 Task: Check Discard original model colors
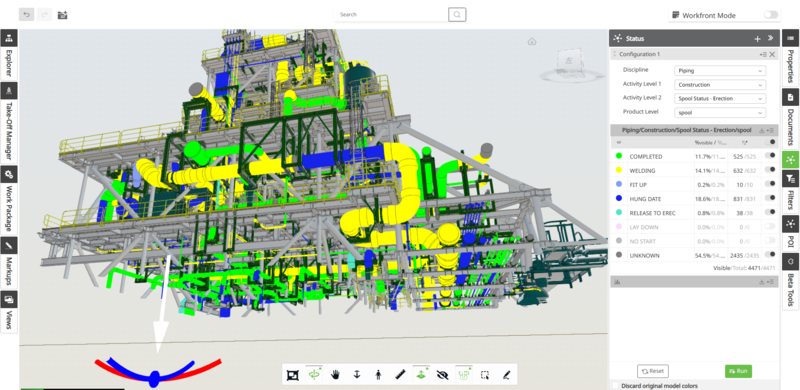point(615,385)
